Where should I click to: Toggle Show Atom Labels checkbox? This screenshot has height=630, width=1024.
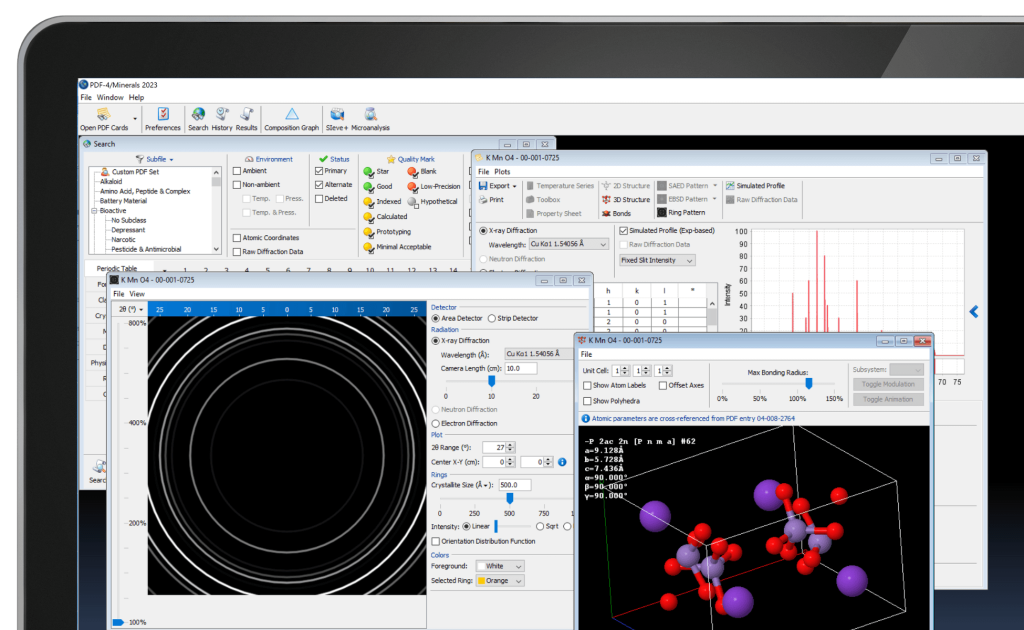(x=587, y=386)
